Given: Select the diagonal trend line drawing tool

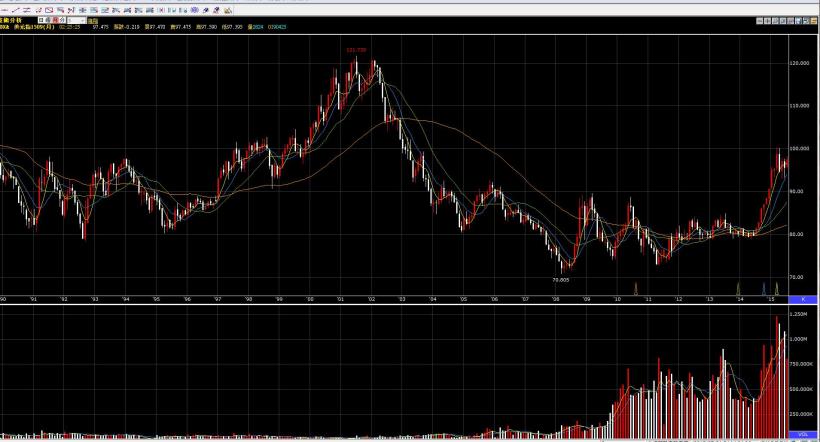Looking at the screenshot, I should tap(16, 10).
